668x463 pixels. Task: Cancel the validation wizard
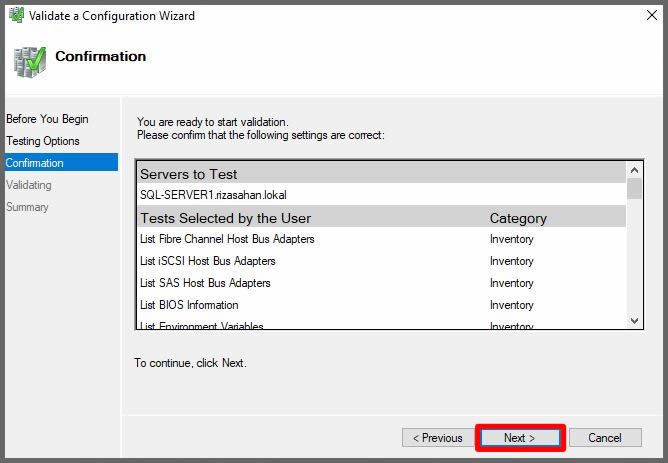pyautogui.click(x=604, y=438)
